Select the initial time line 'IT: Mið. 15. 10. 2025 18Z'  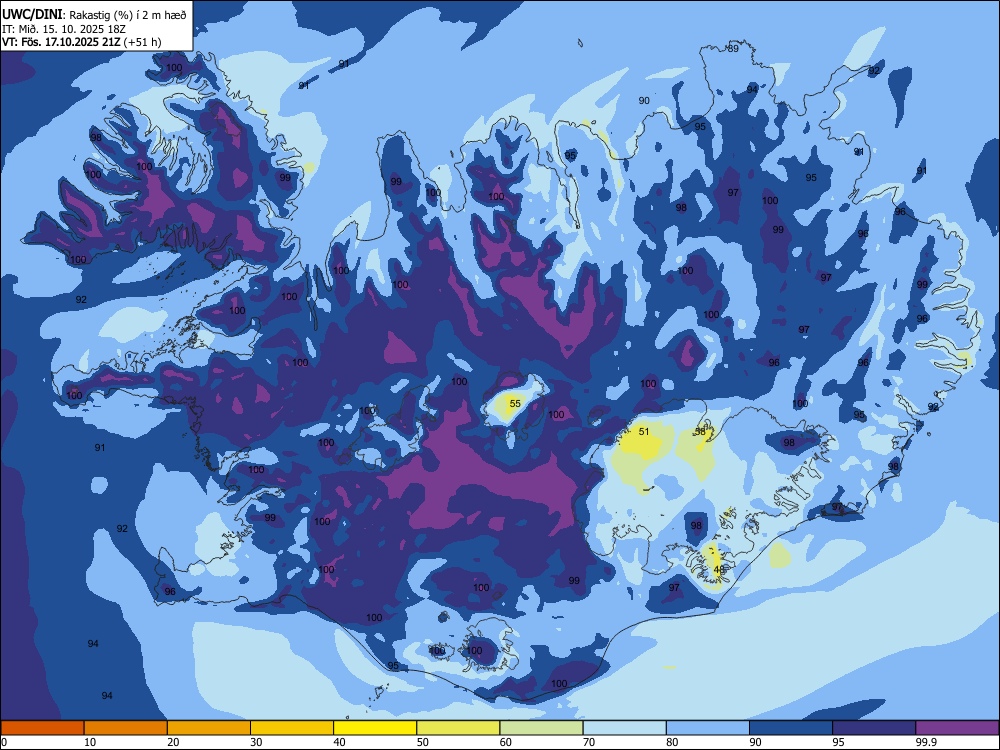(x=62, y=29)
